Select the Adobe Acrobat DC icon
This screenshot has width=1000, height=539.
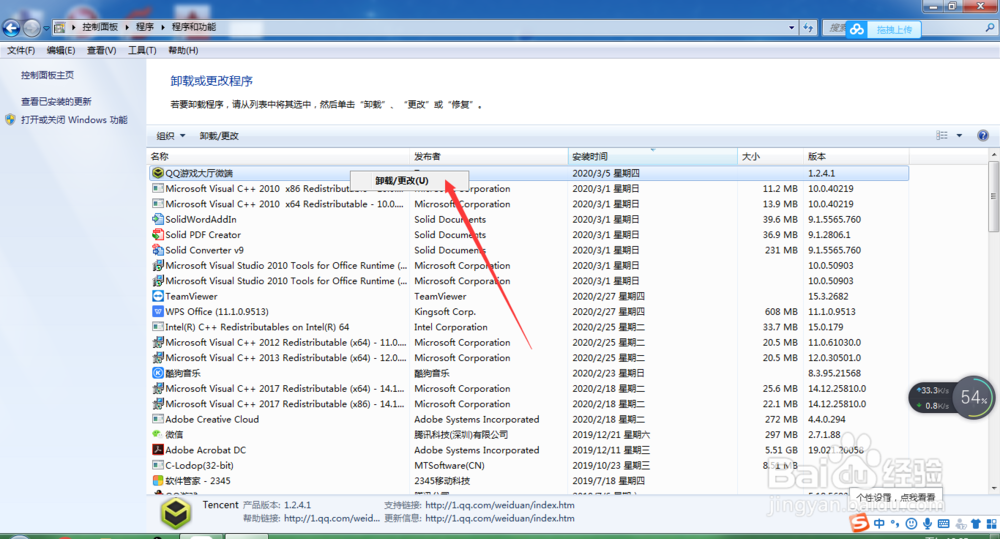point(158,450)
